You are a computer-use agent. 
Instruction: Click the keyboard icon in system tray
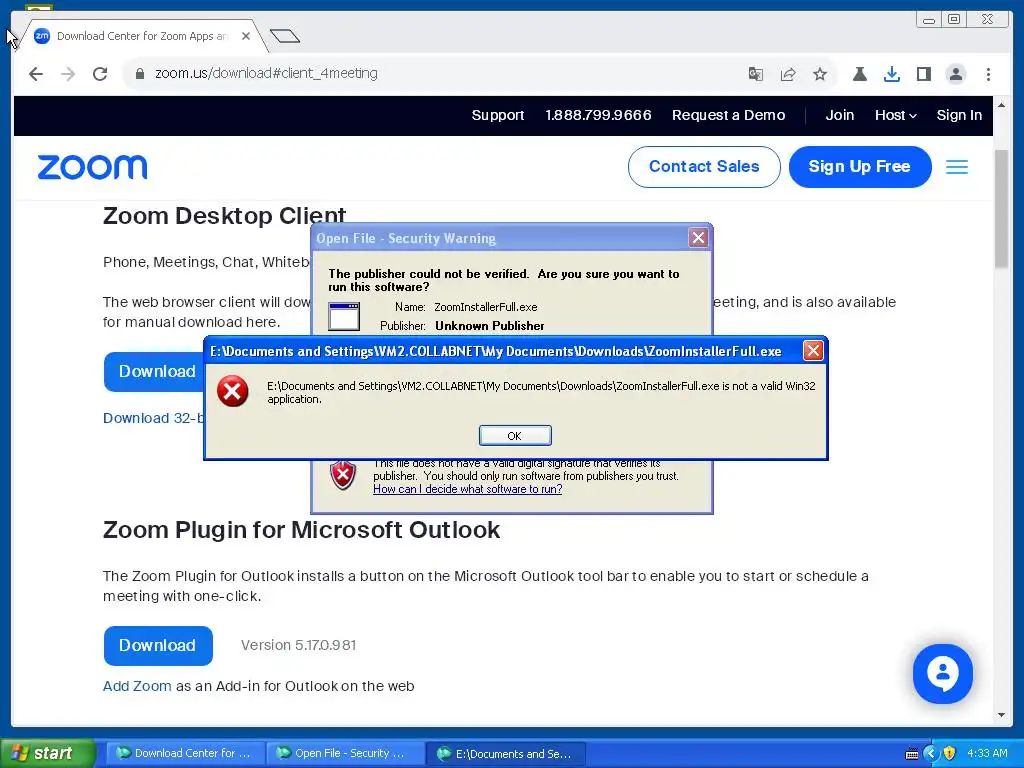[912, 754]
